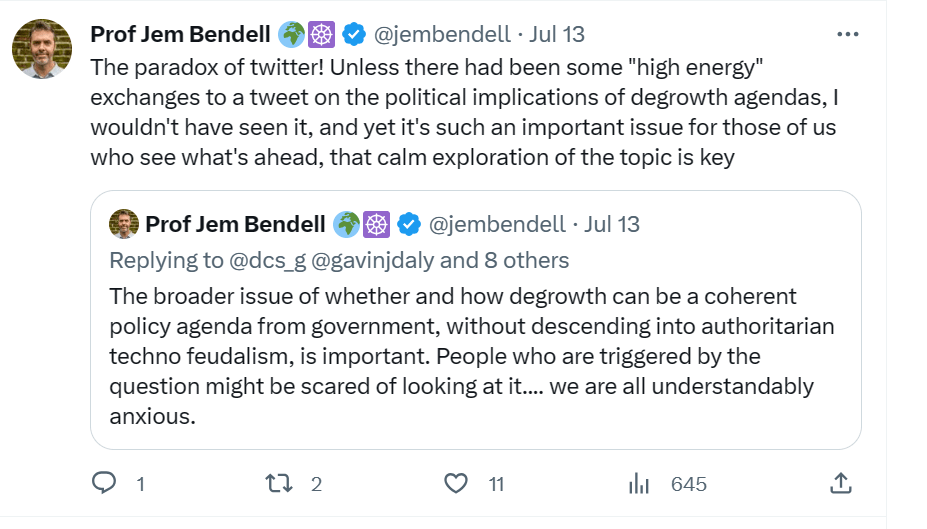The height and width of the screenshot is (529, 927).
Task: Open tweet analytics via the bar chart icon
Action: point(638,484)
